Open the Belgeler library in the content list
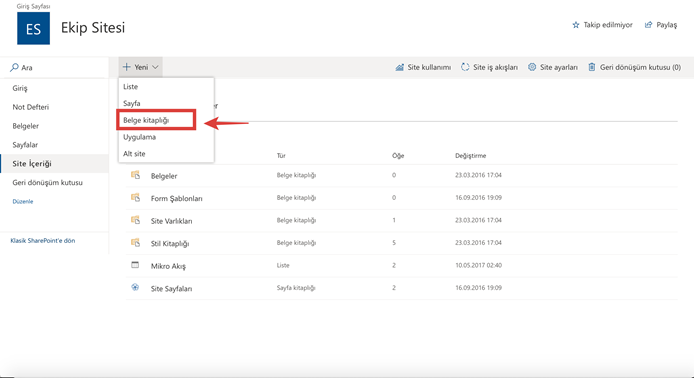This screenshot has width=694, height=378. [164, 176]
